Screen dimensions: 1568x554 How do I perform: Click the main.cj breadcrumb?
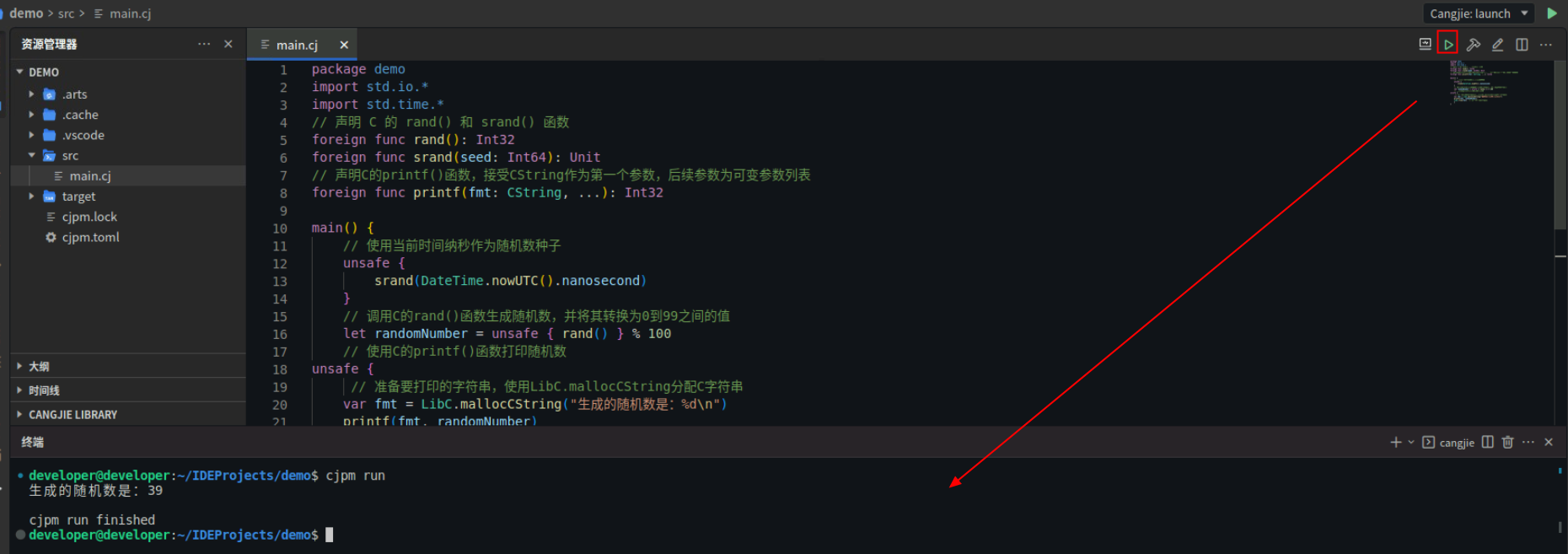(131, 13)
